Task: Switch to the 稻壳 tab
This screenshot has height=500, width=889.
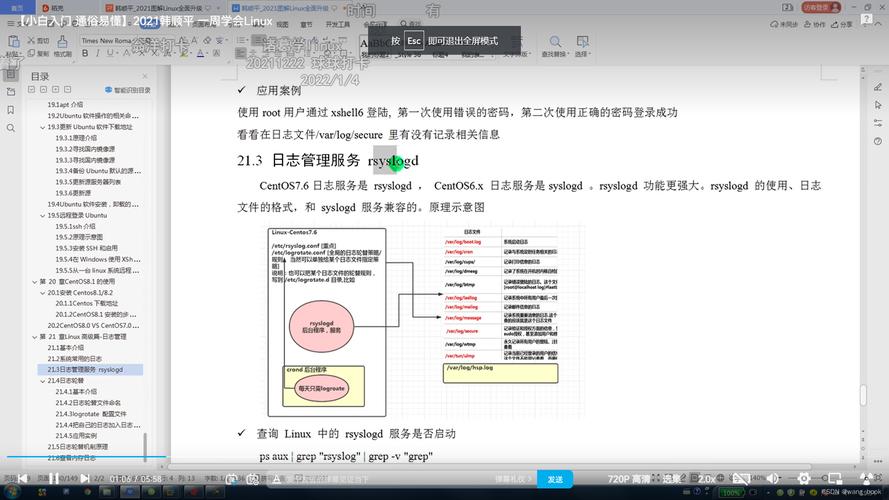Action: pos(53,8)
